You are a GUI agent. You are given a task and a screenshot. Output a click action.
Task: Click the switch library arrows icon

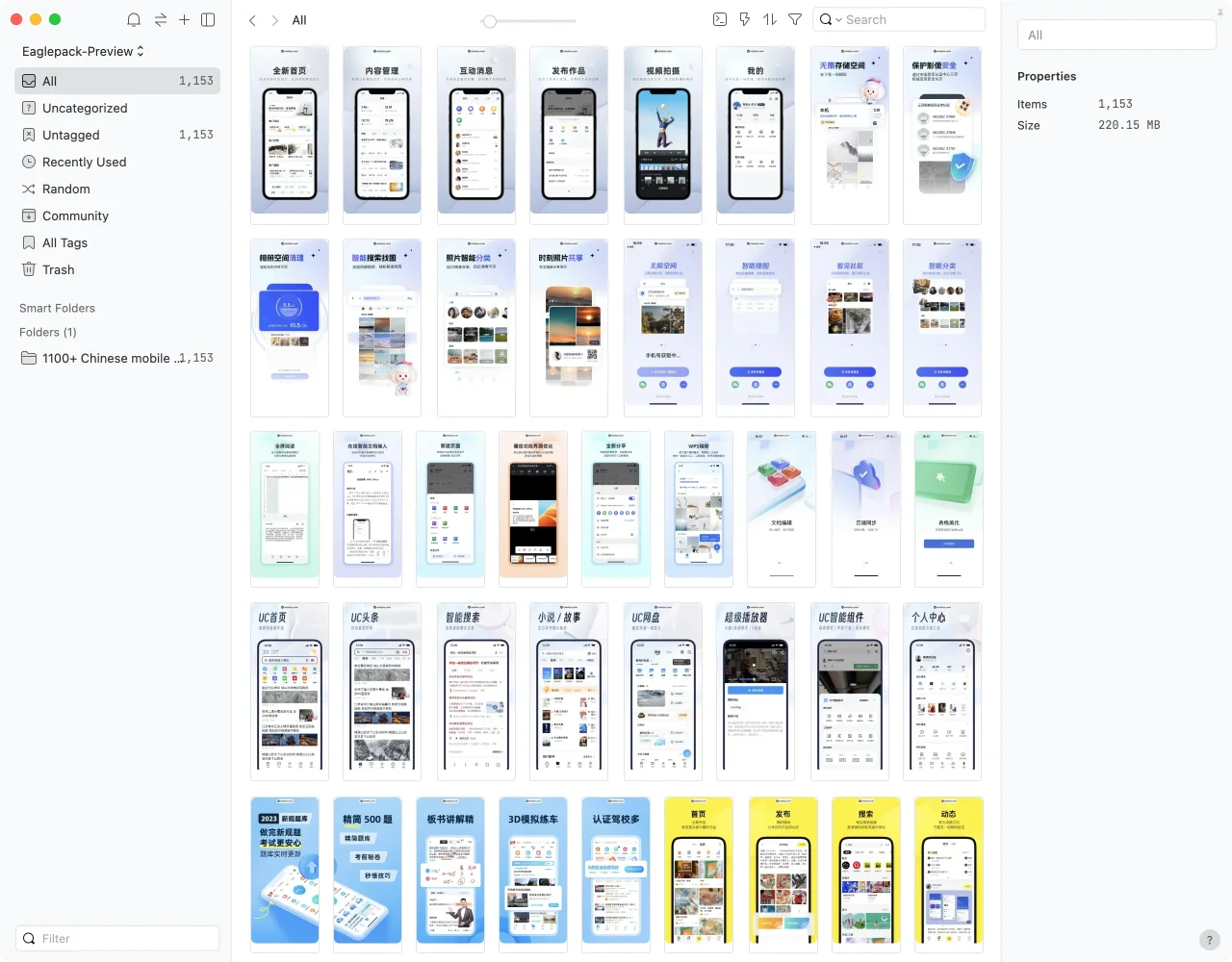point(160,20)
